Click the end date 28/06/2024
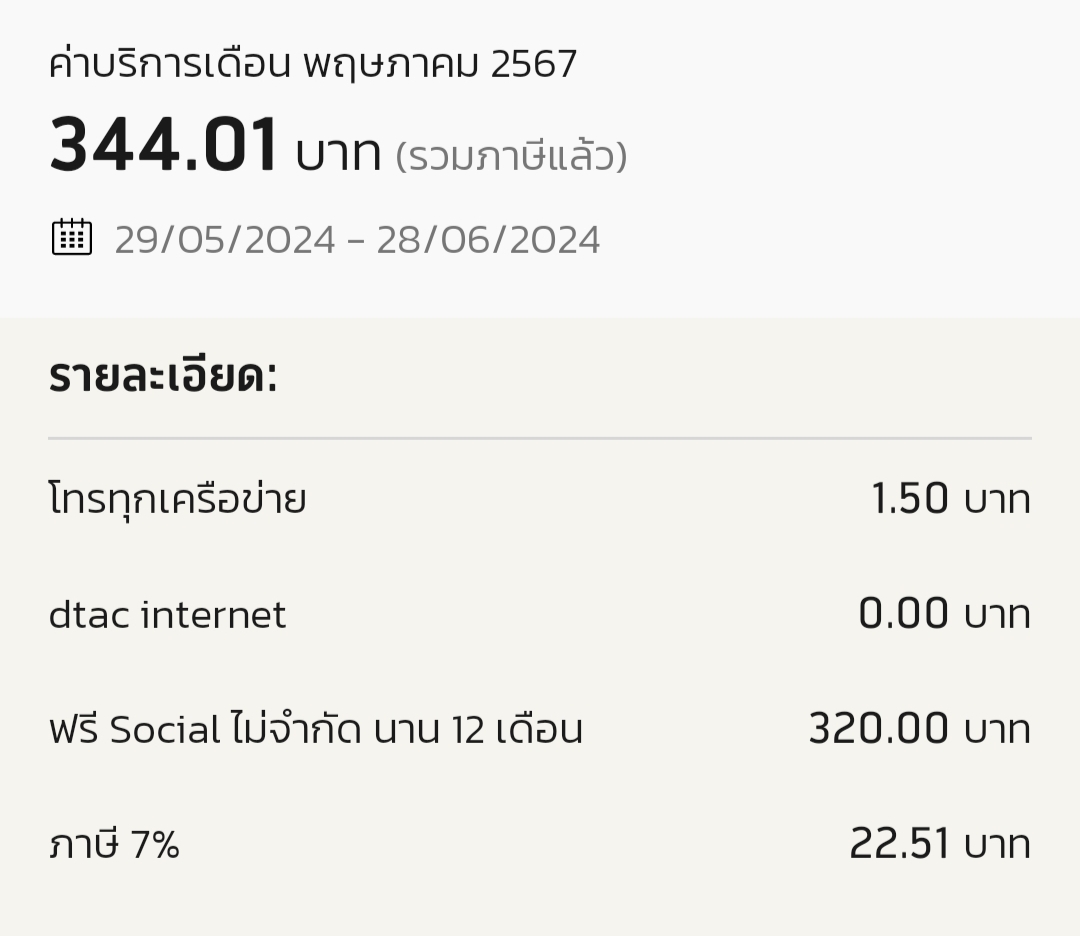1080x936 pixels. coord(488,240)
